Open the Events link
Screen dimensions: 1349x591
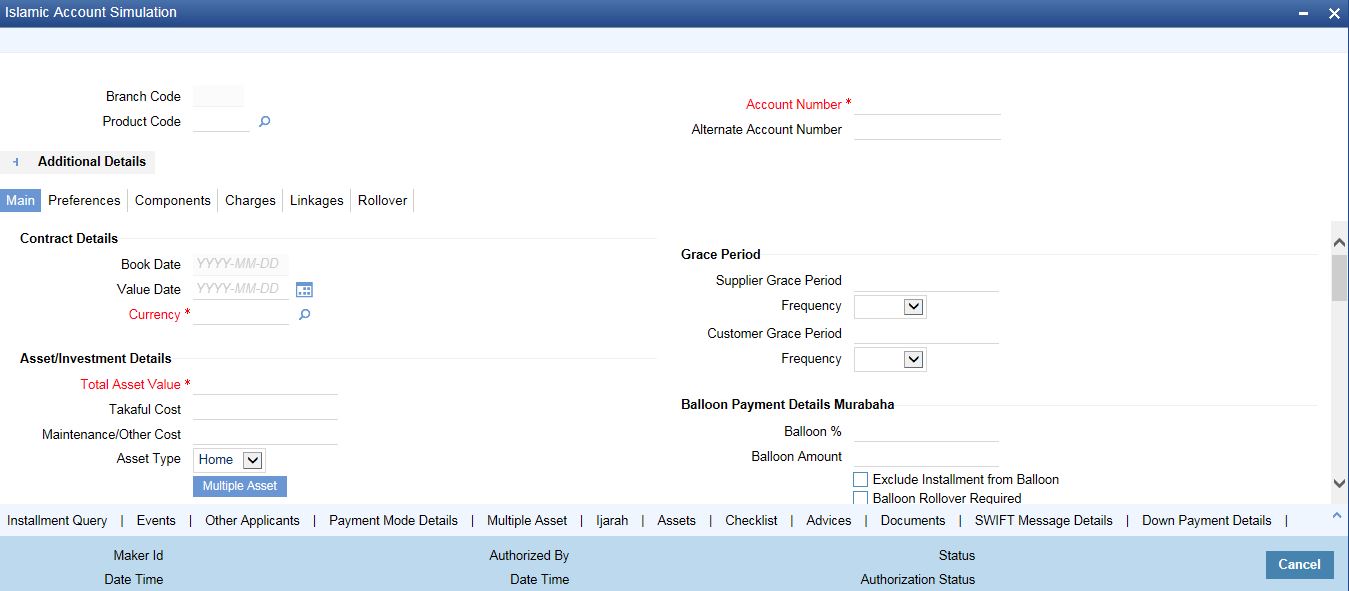pyautogui.click(x=156, y=521)
